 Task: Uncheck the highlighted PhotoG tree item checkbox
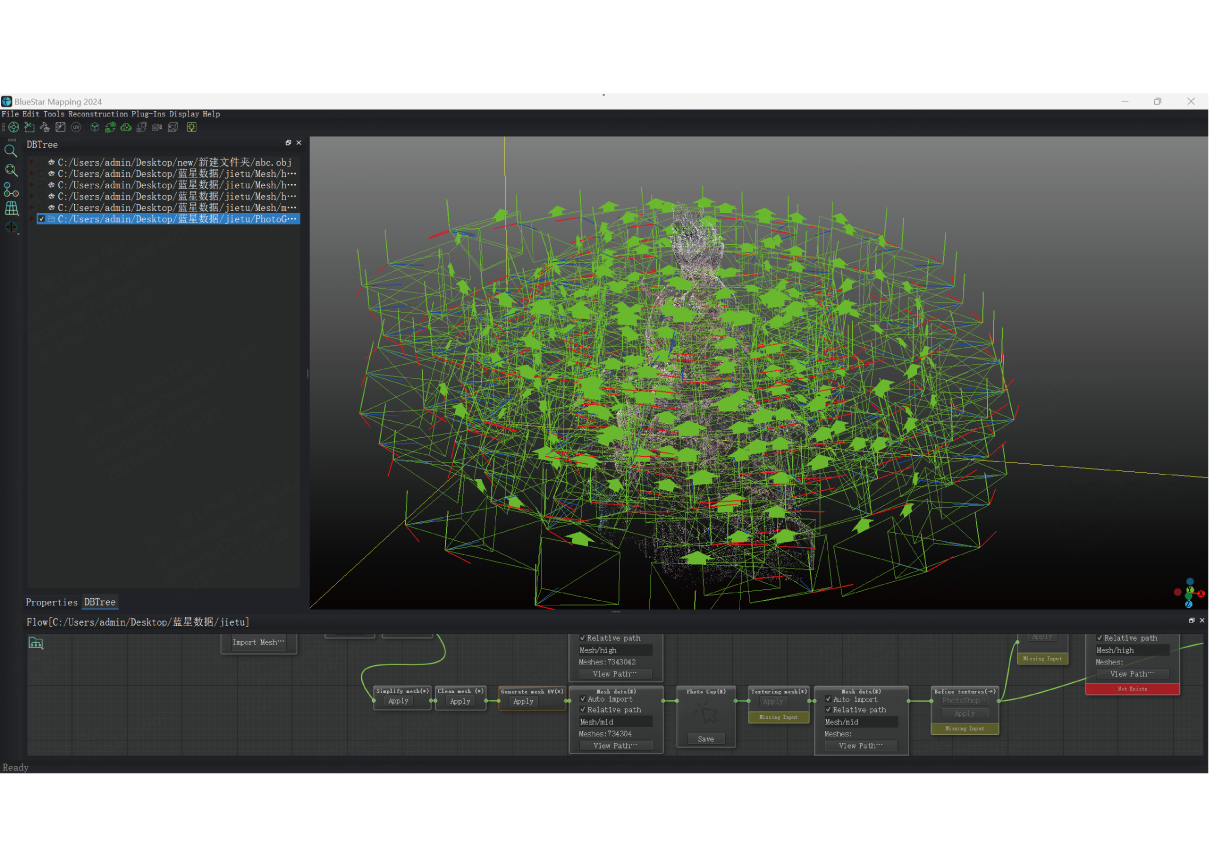(42, 218)
